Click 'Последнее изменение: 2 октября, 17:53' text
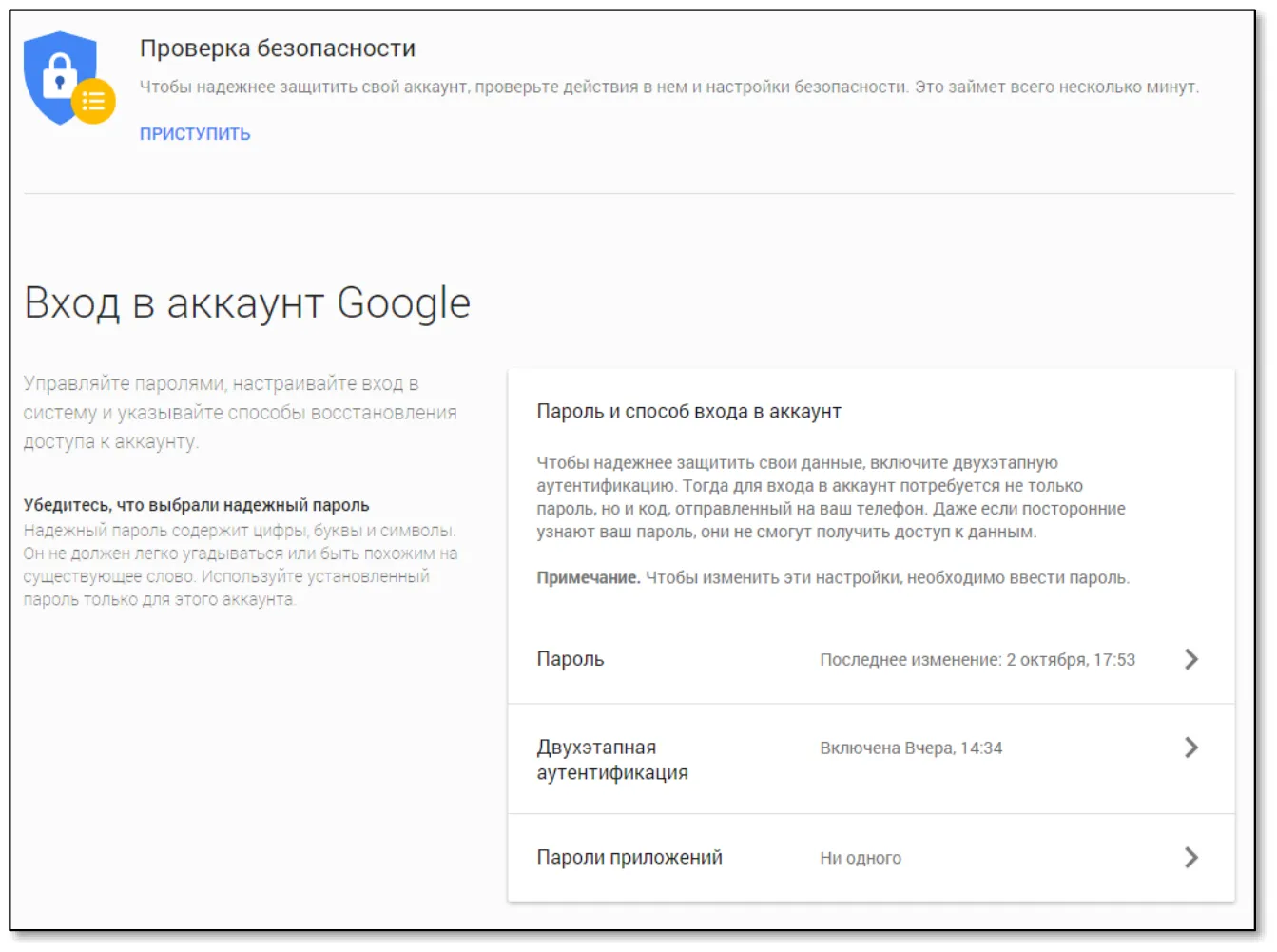The width and height of the screenshot is (1277, 952). click(977, 660)
